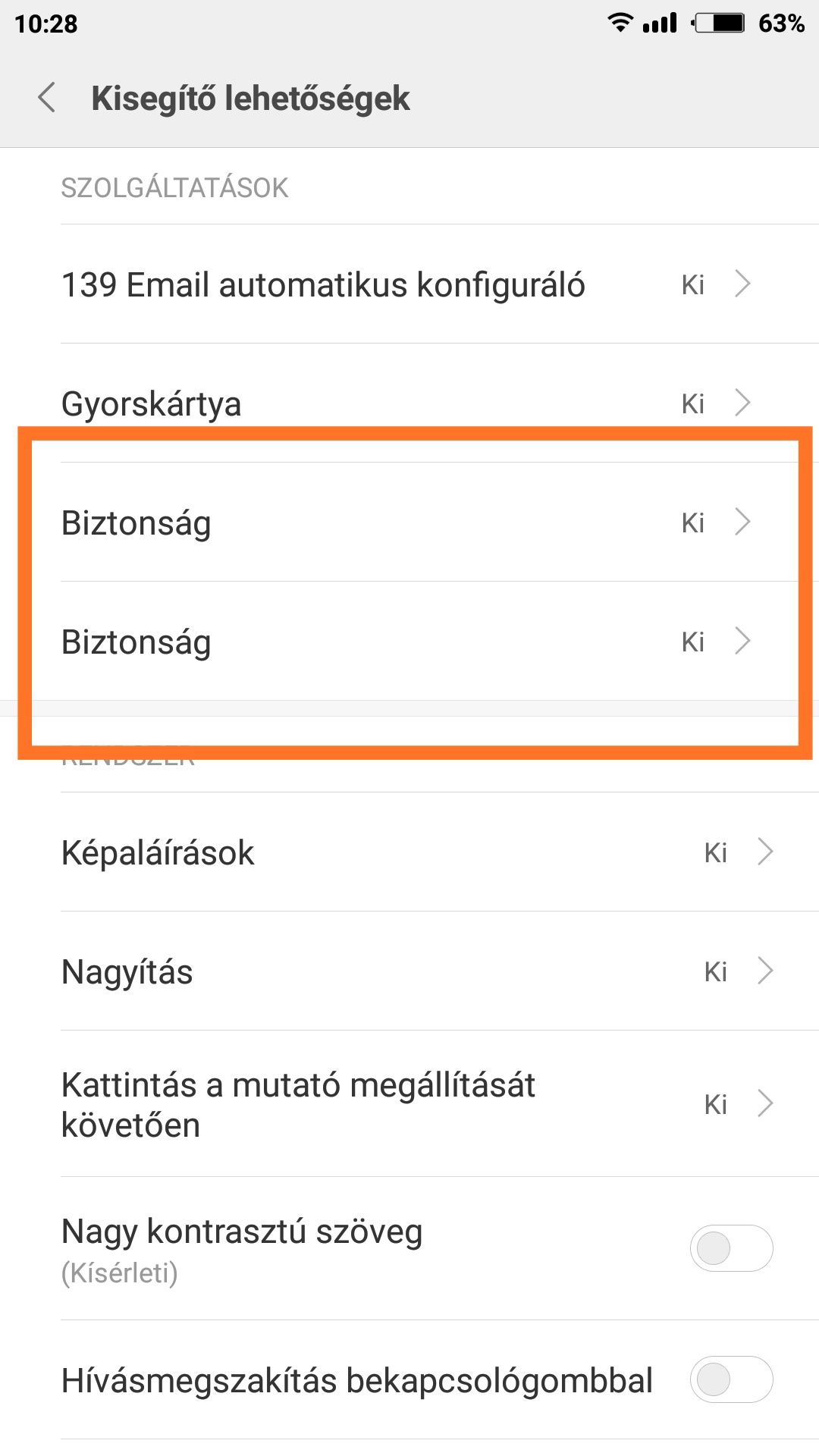Open the Nagyítás setting label

click(x=127, y=972)
